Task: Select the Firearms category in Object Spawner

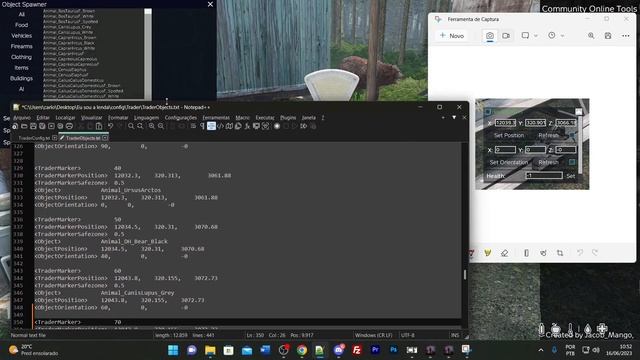Action: pyautogui.click(x=21, y=46)
